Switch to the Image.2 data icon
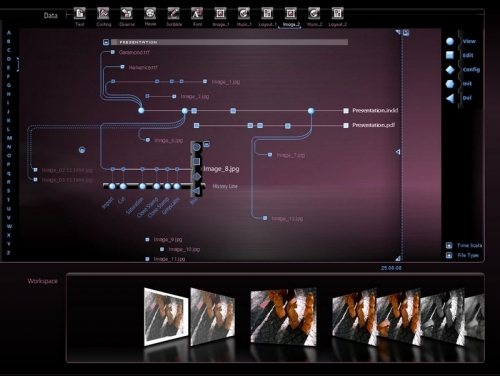This screenshot has height=376, width=500. point(291,14)
